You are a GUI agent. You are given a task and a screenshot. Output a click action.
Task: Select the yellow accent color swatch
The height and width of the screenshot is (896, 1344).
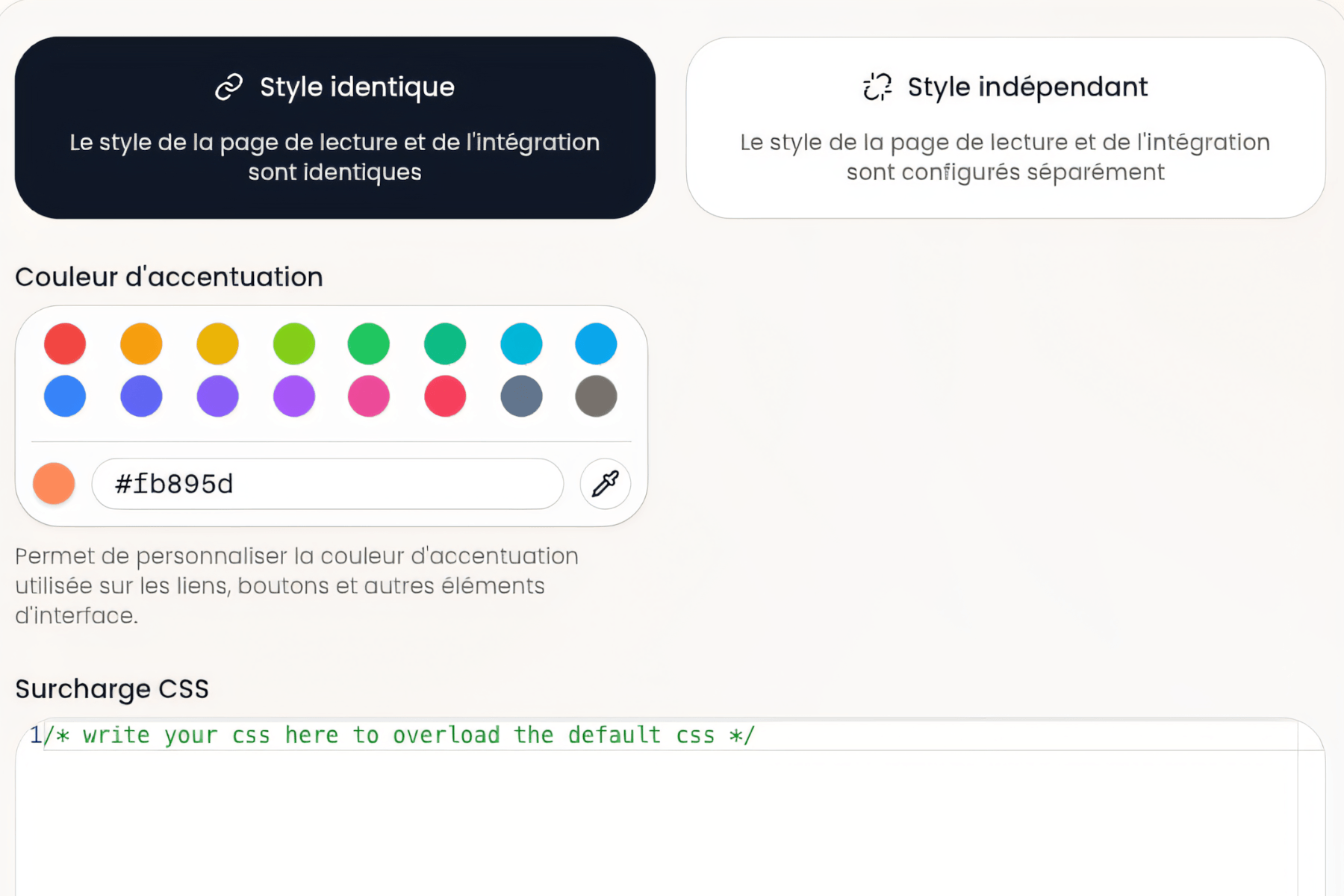pyautogui.click(x=217, y=344)
